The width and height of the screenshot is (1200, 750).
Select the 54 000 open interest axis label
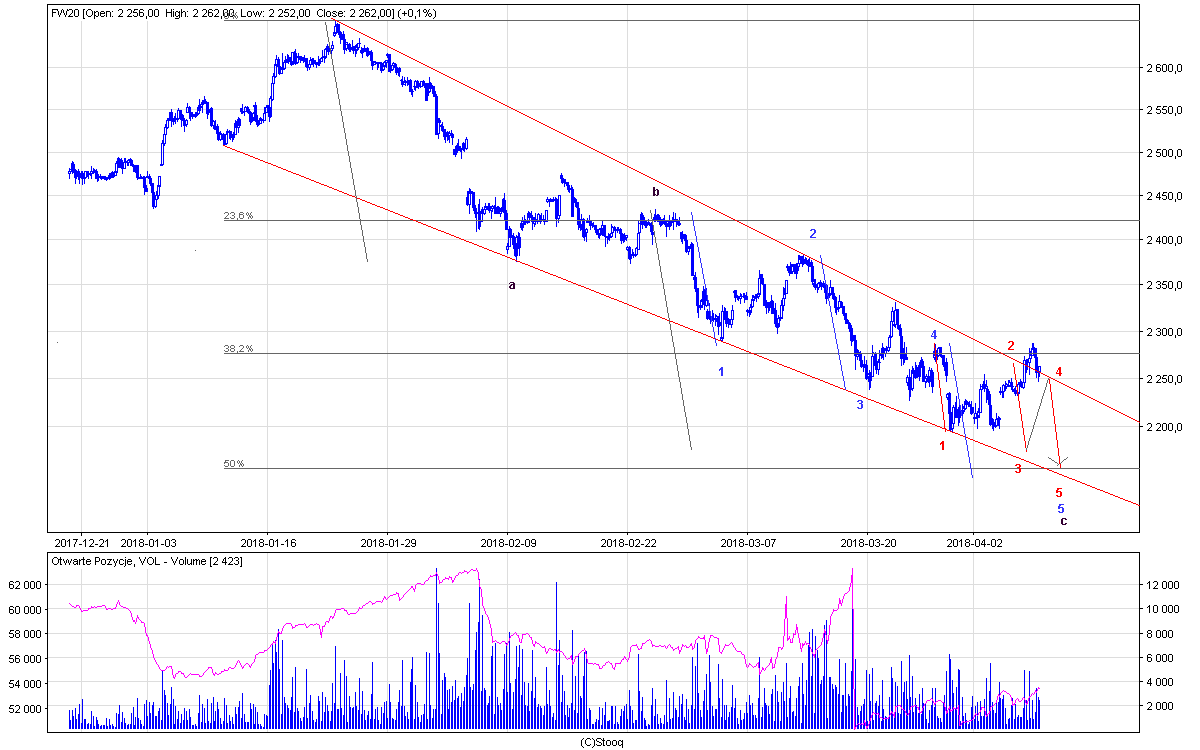point(24,684)
